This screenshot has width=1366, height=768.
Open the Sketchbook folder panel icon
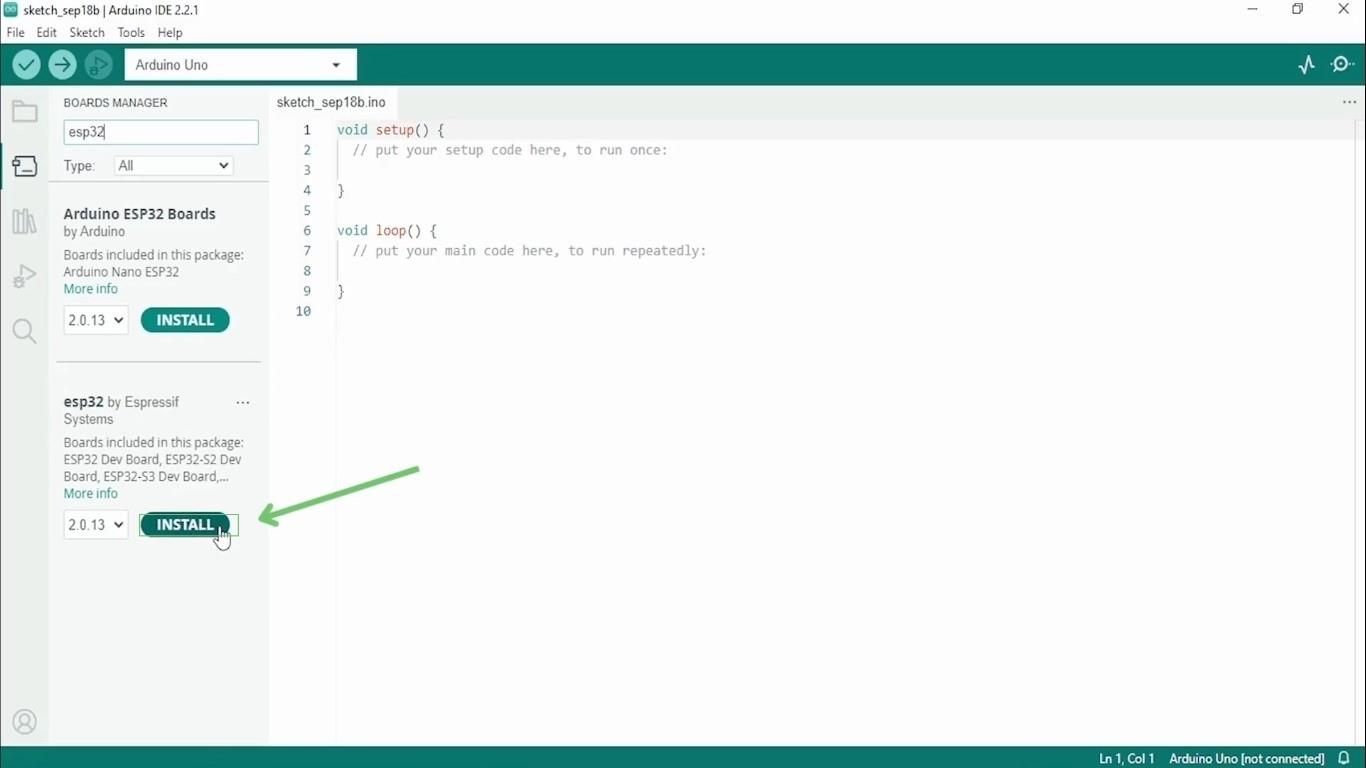pyautogui.click(x=24, y=111)
